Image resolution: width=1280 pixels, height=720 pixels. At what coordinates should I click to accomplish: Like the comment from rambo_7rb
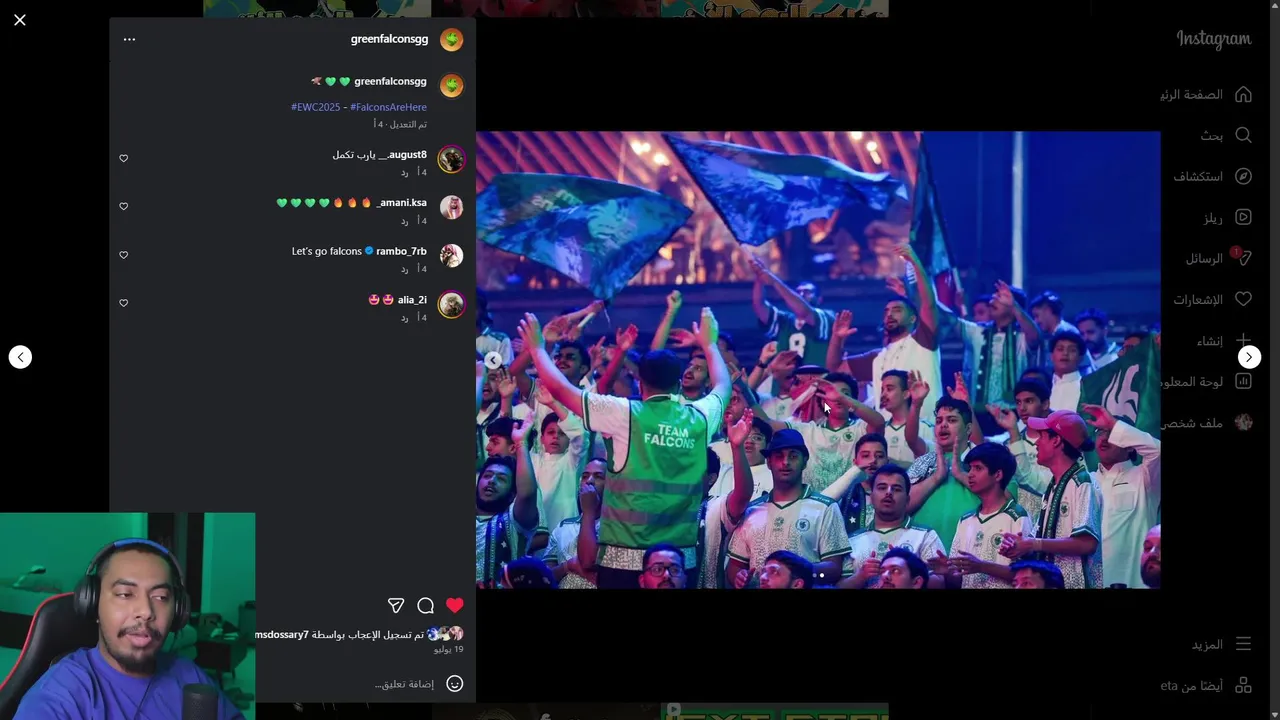[x=124, y=255]
